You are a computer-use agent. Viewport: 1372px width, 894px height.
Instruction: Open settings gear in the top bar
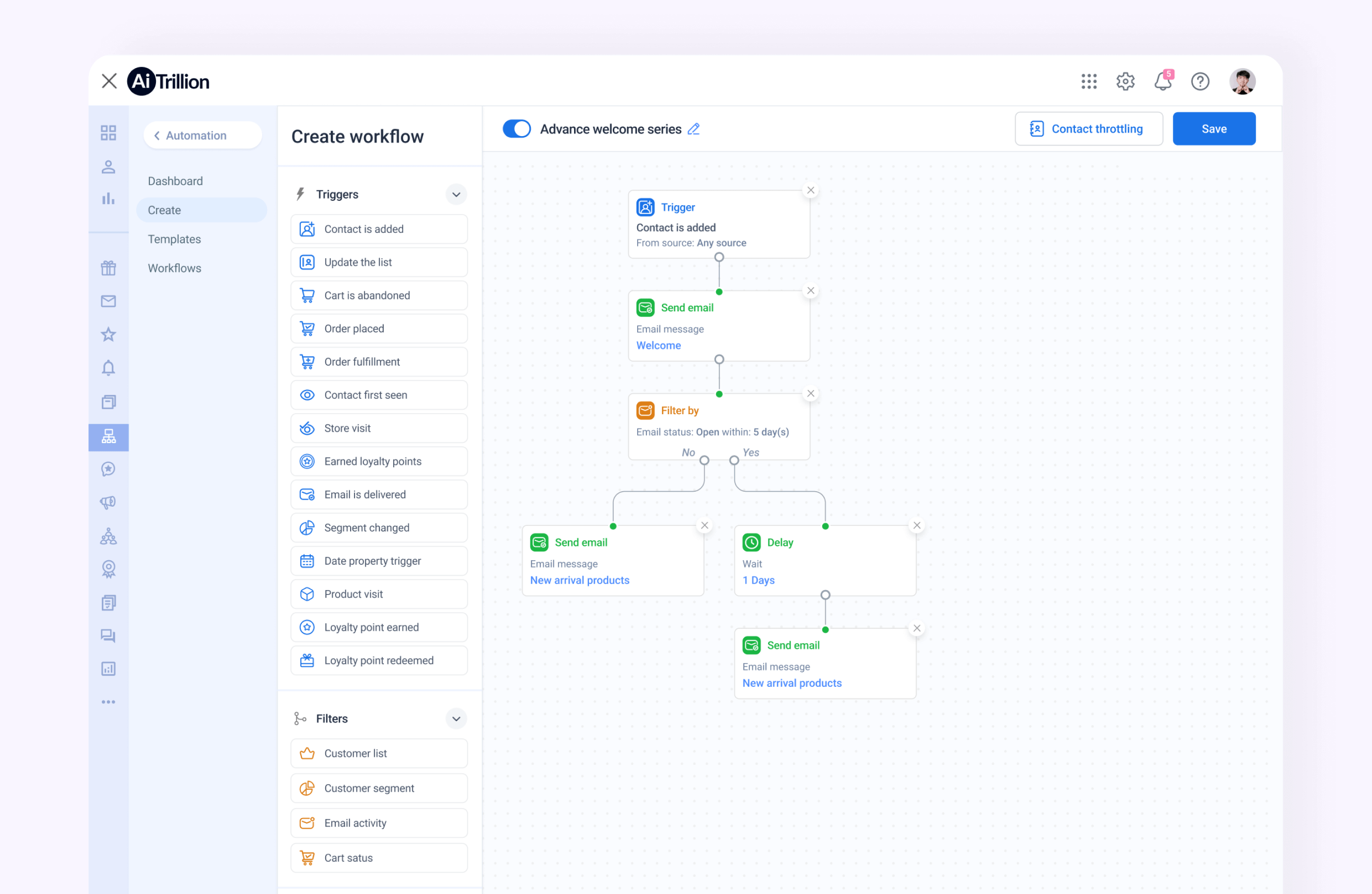pos(1125,81)
